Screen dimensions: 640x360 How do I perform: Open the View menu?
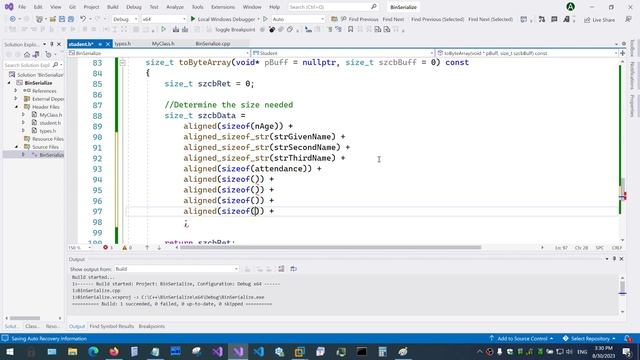click(x=56, y=7)
